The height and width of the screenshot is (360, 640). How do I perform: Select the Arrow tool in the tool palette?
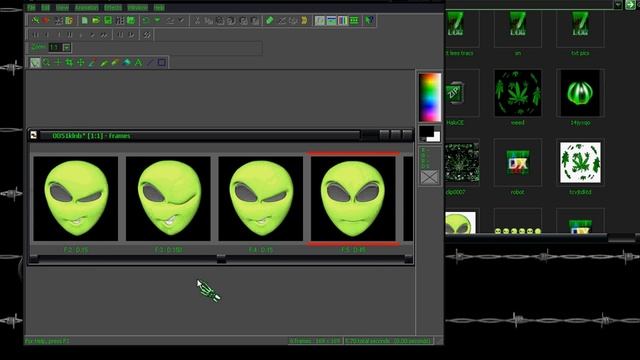click(35, 62)
